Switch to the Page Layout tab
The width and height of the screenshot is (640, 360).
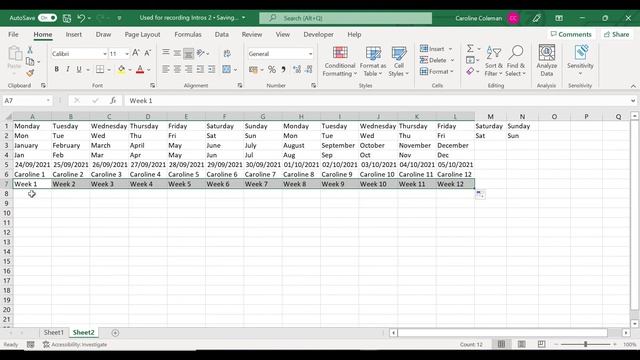142,35
